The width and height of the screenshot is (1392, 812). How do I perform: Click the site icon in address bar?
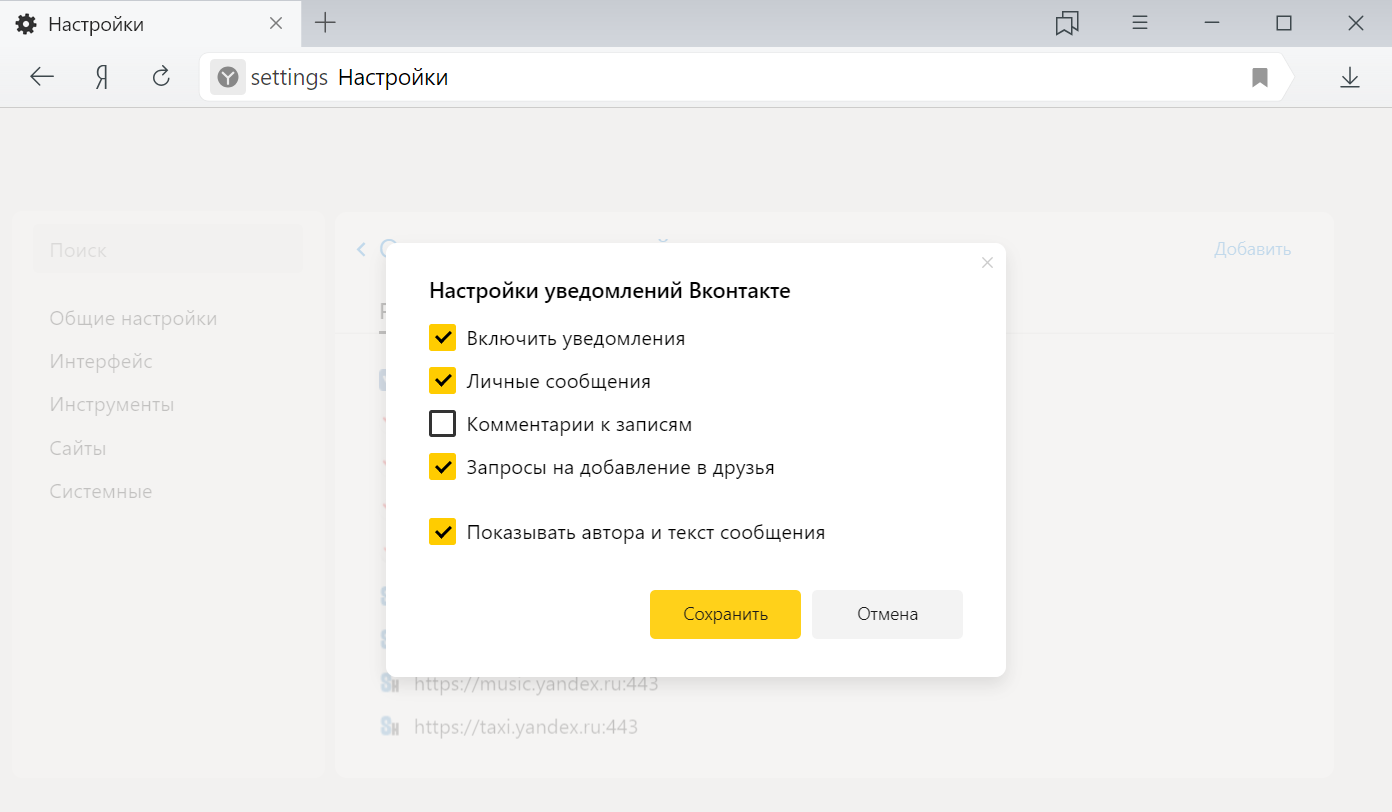(228, 77)
